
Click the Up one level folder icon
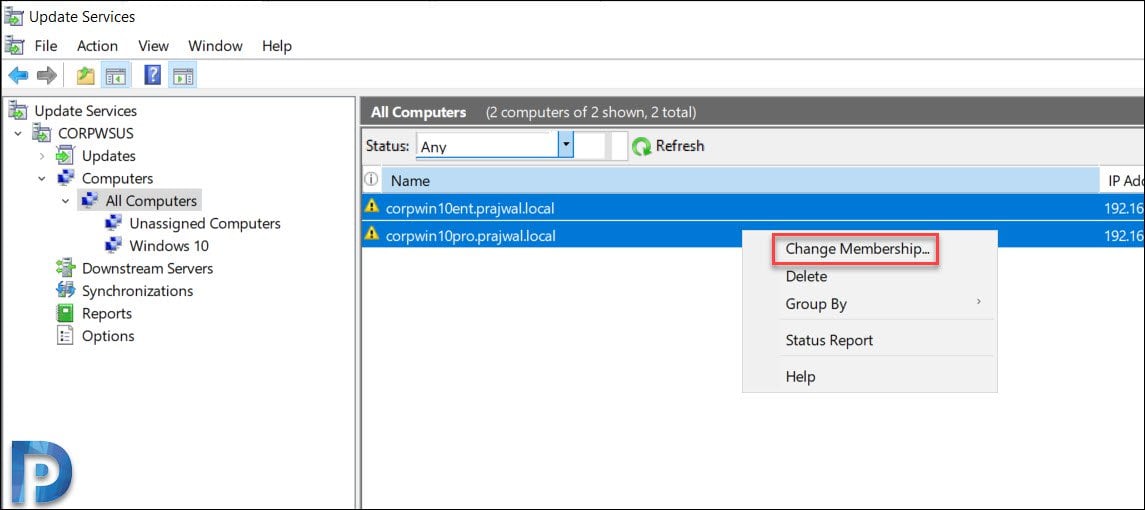tap(85, 75)
